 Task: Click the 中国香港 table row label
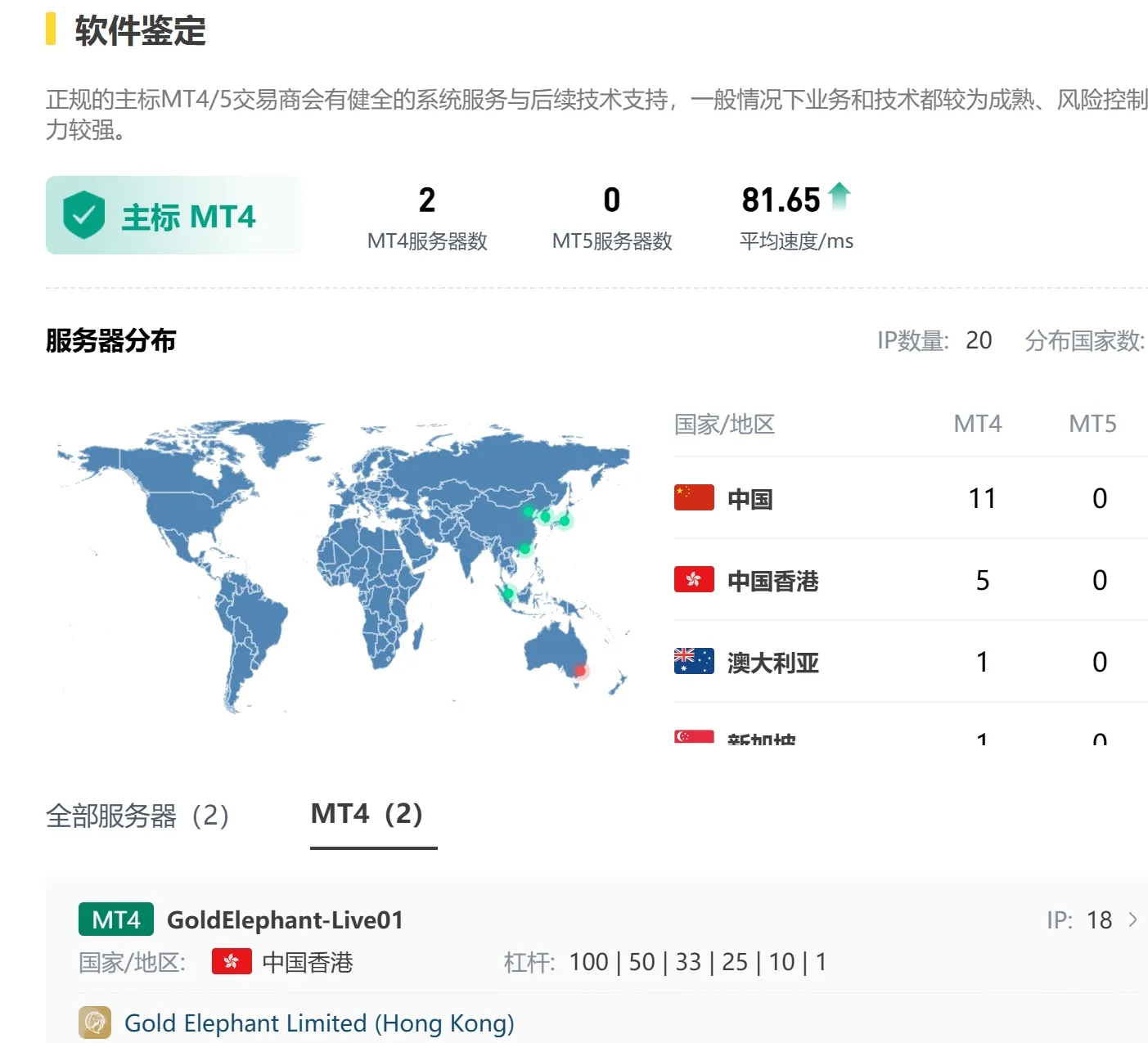tap(772, 580)
